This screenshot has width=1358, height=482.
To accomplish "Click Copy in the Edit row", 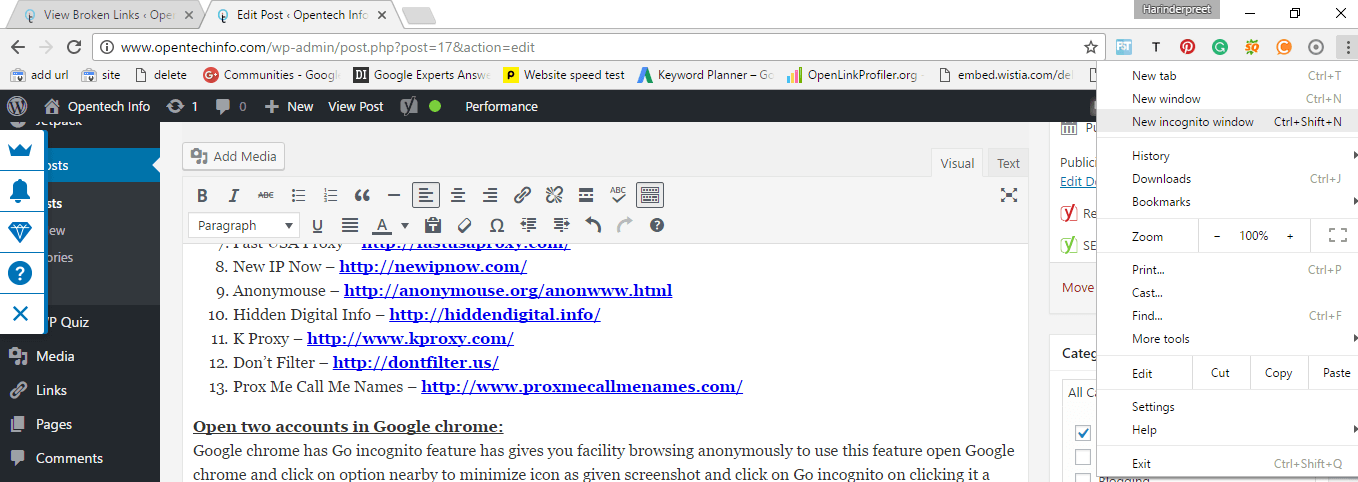I will point(1278,372).
